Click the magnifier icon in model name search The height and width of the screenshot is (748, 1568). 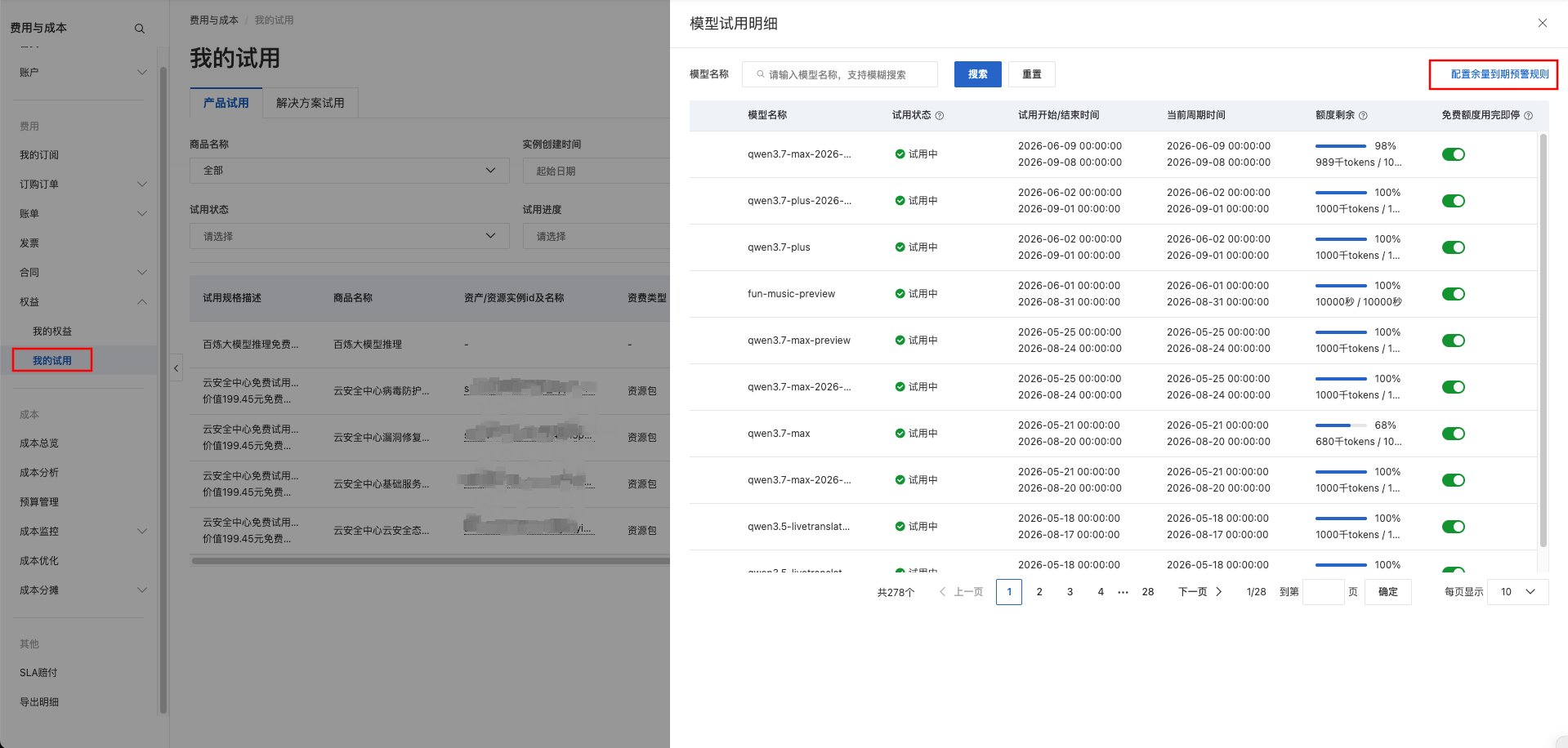(x=761, y=74)
